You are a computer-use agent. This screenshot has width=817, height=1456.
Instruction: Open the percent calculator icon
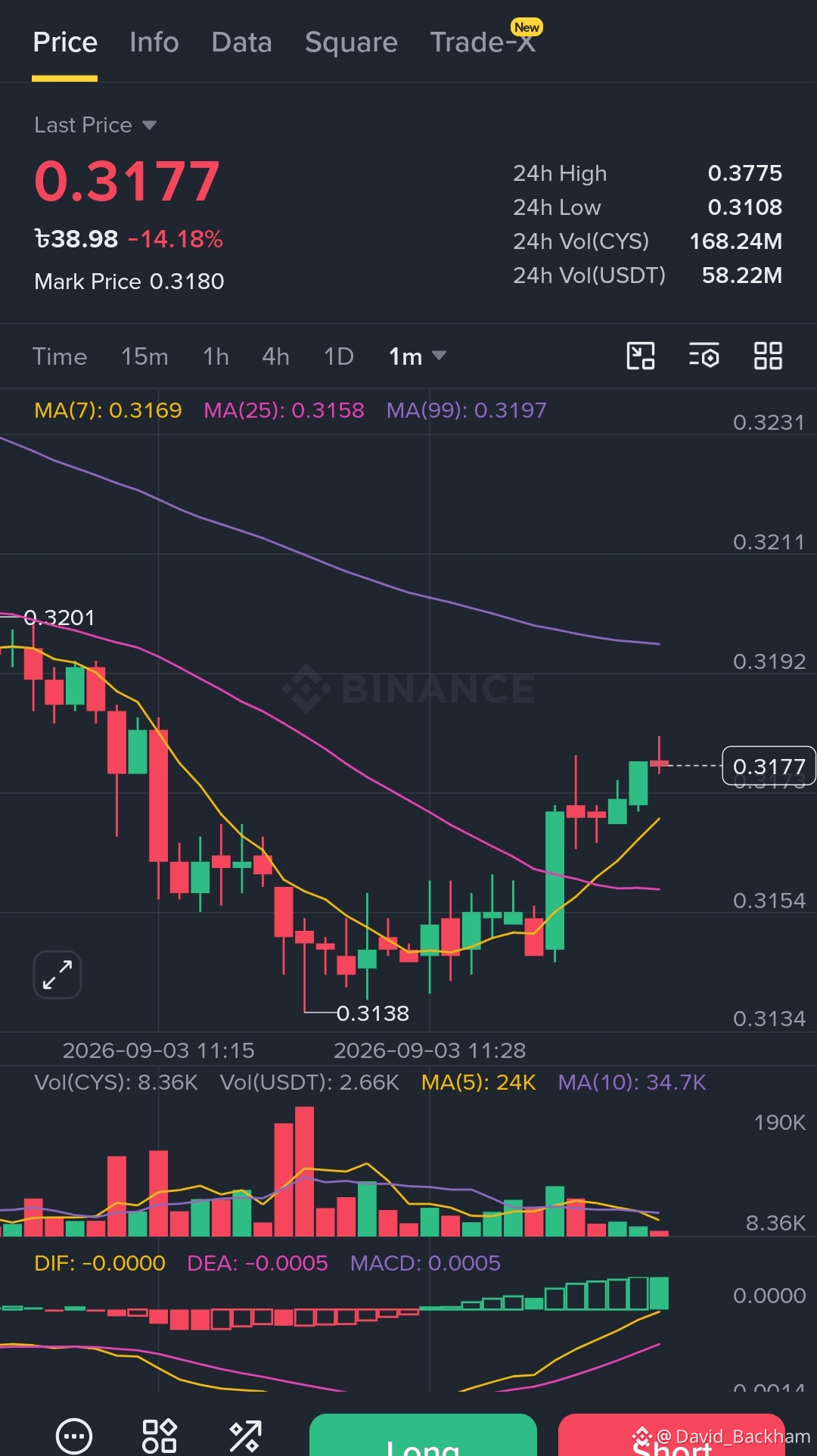coord(245,1436)
